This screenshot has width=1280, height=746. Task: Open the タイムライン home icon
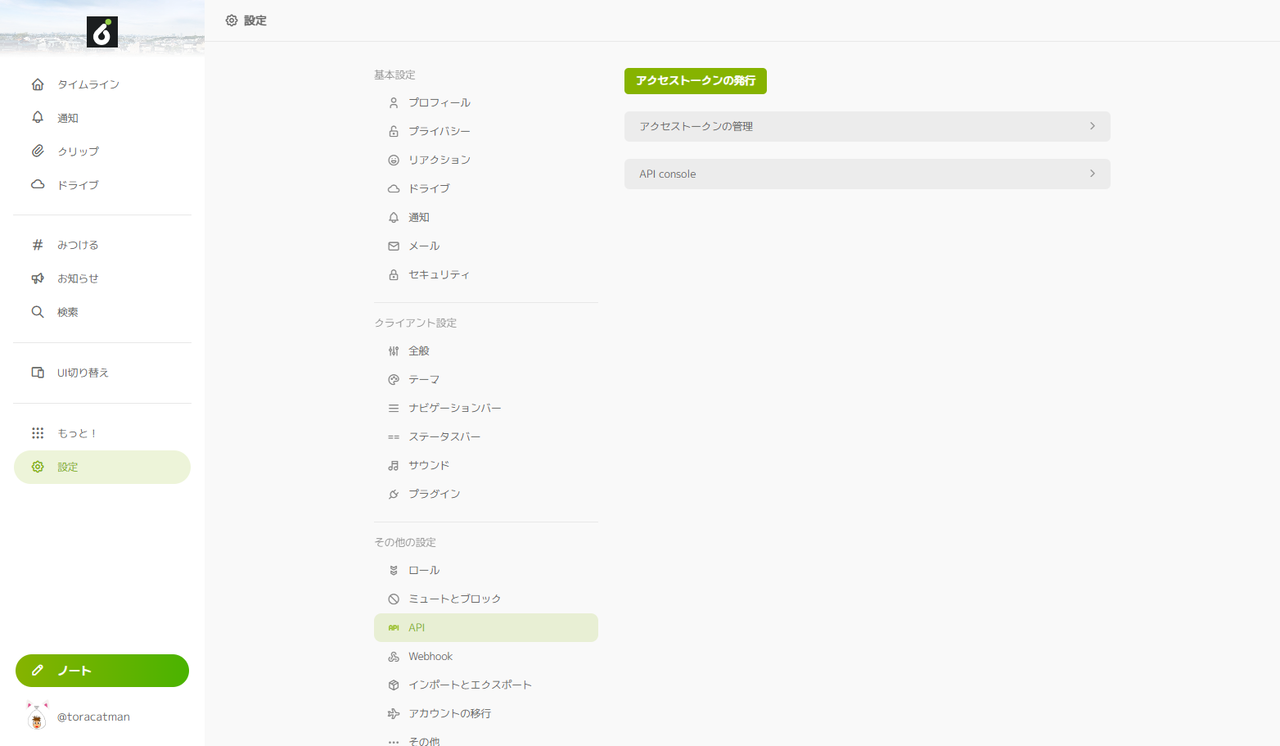tap(37, 84)
